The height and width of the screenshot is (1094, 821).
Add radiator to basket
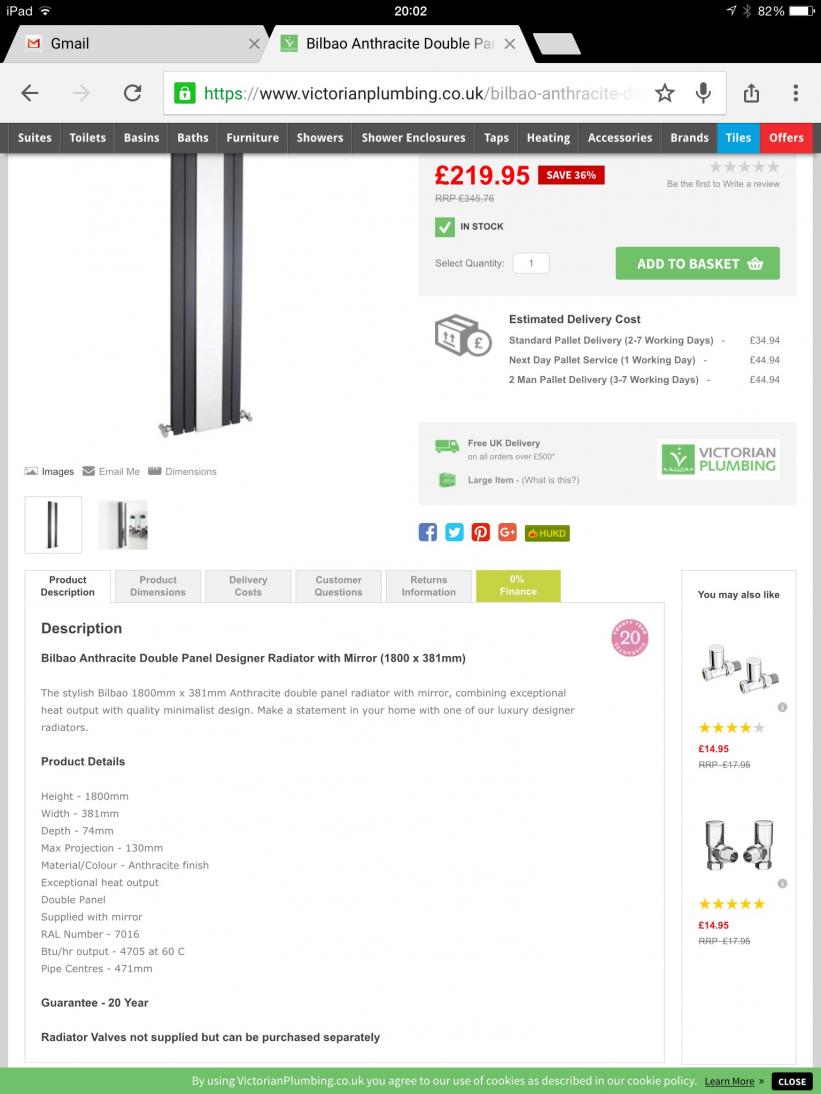[x=698, y=263]
